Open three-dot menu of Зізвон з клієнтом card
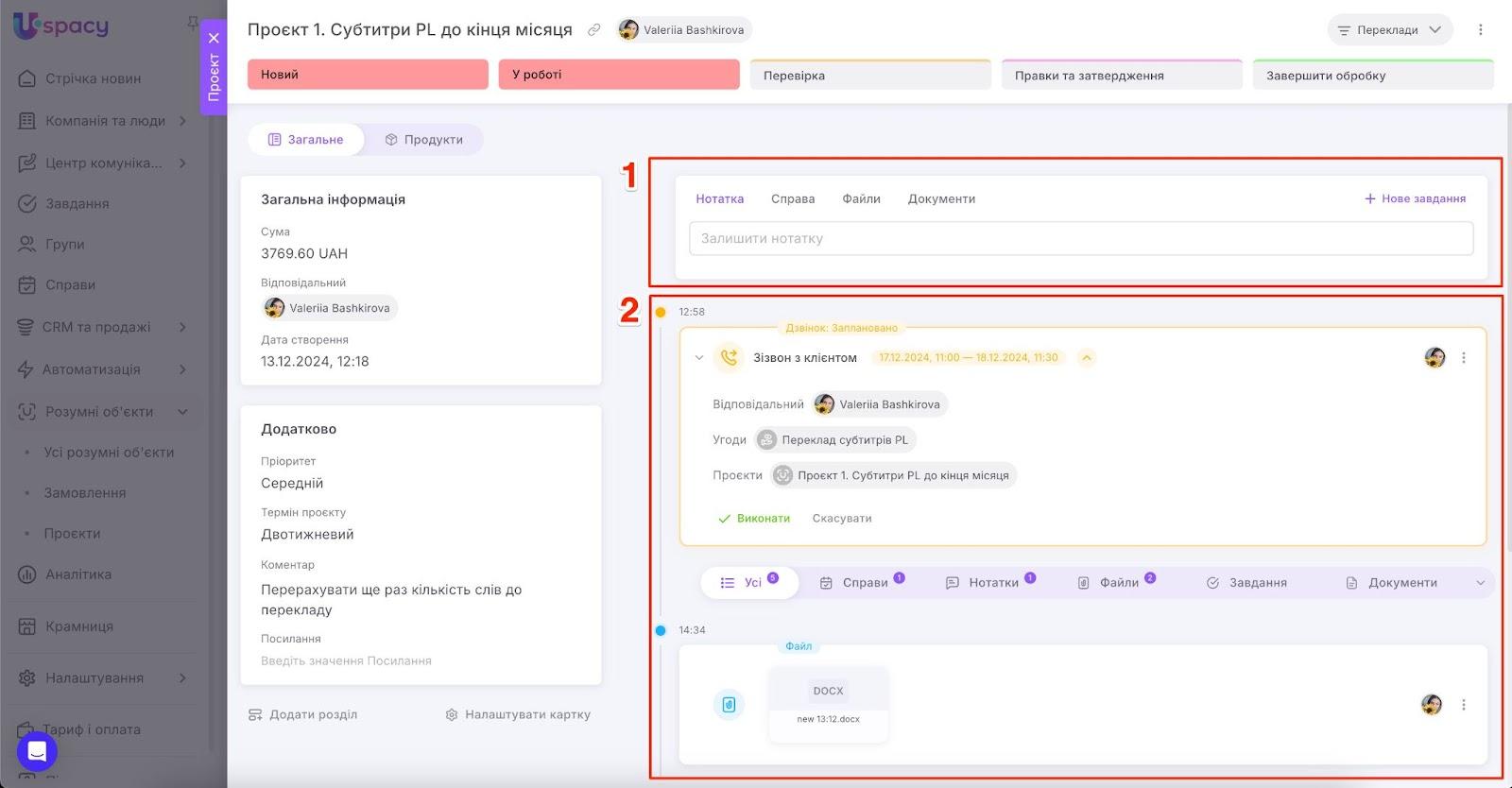 (x=1464, y=358)
